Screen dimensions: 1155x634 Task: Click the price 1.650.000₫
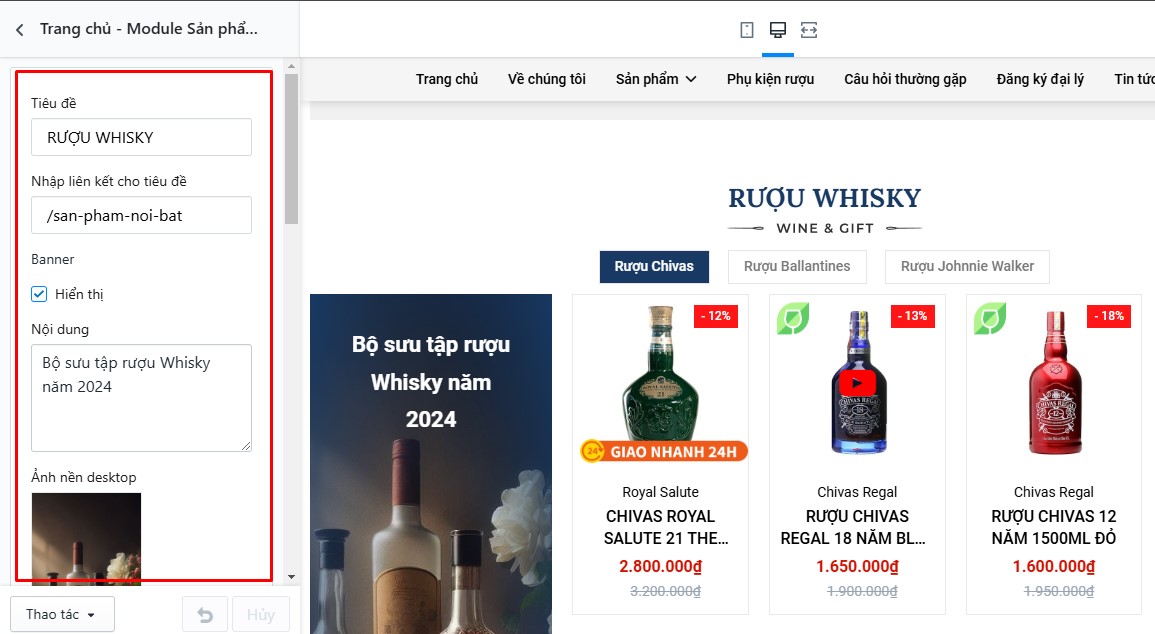tap(857, 566)
